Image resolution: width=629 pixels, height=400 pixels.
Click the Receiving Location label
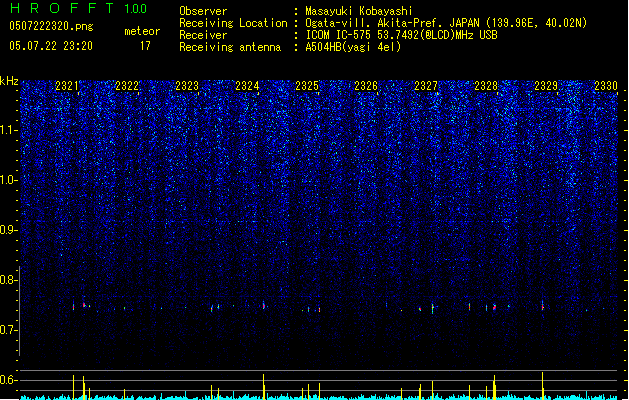click(x=233, y=23)
